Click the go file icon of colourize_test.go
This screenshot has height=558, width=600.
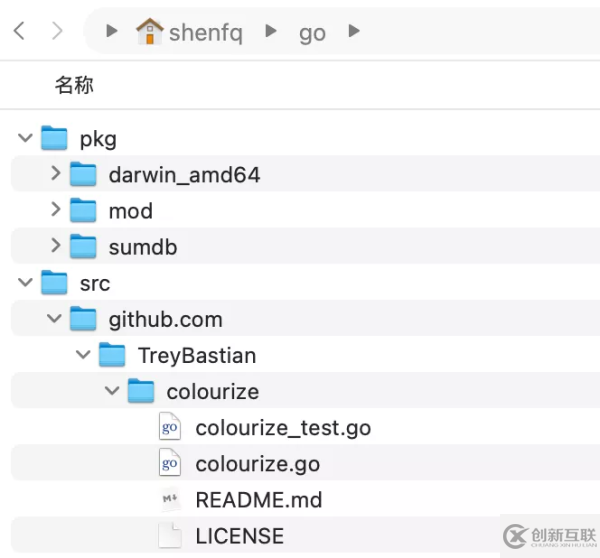pos(170,426)
